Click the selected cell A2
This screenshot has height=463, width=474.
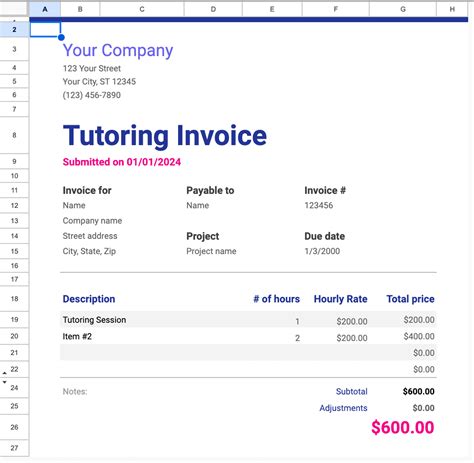tap(45, 29)
